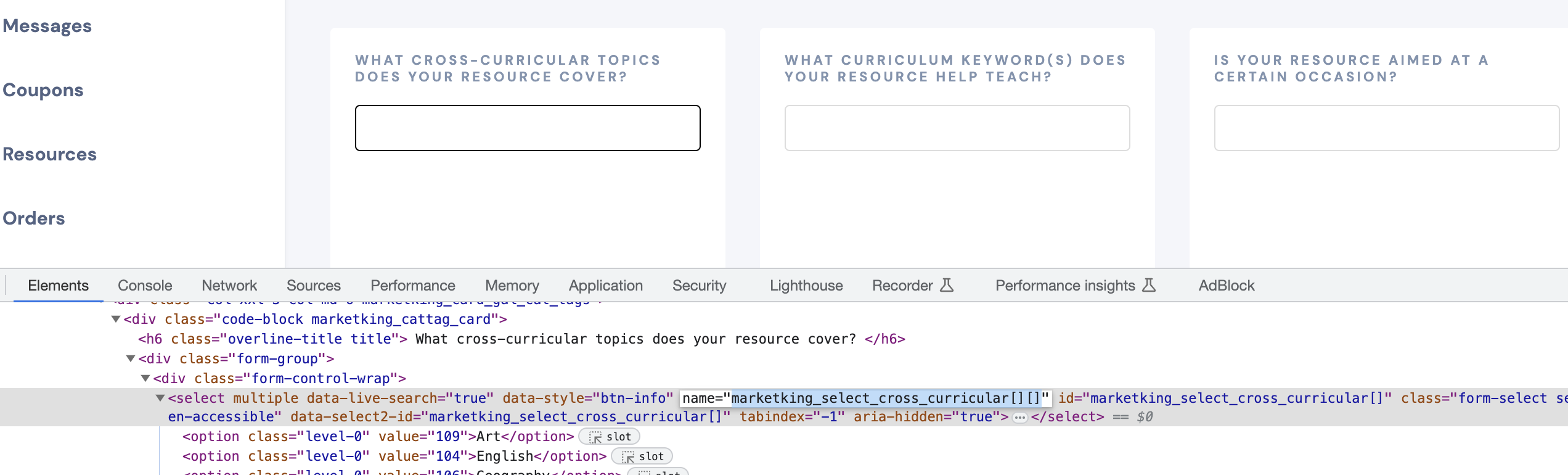Open the Performance tab
Image resolution: width=1568 pixels, height=475 pixels.
[413, 286]
